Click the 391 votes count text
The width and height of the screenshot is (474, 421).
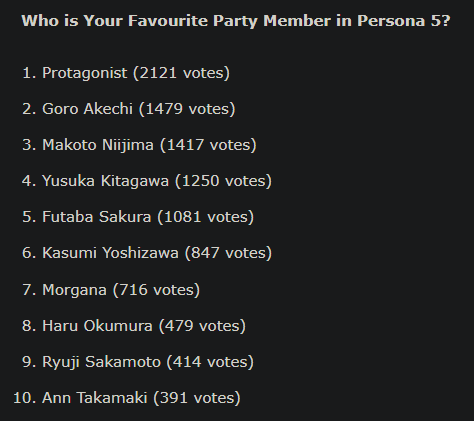point(197,398)
